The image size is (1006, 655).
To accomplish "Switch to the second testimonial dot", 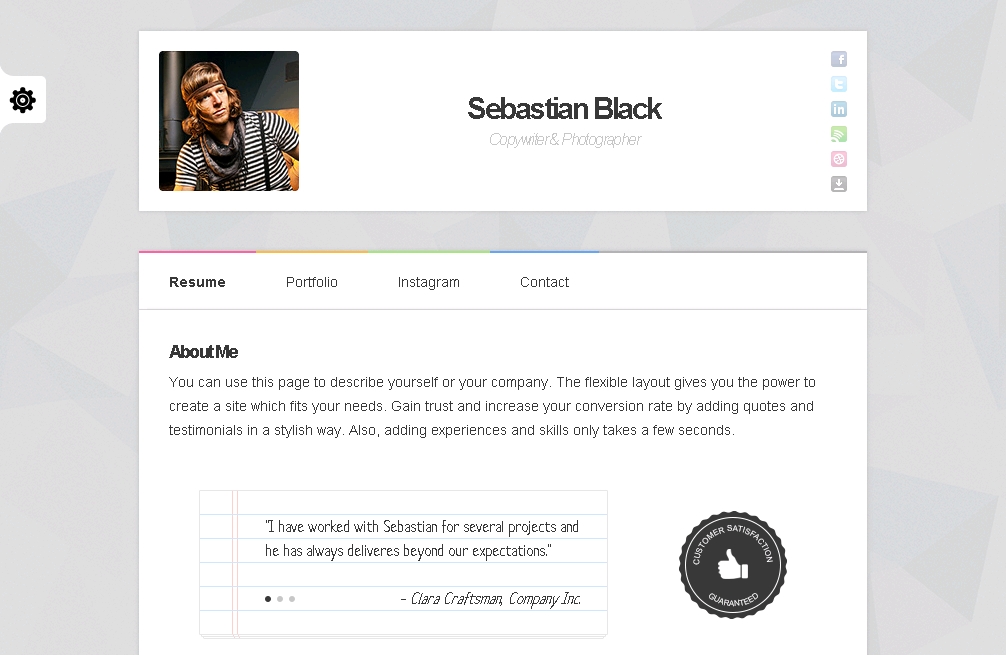I will (280, 599).
